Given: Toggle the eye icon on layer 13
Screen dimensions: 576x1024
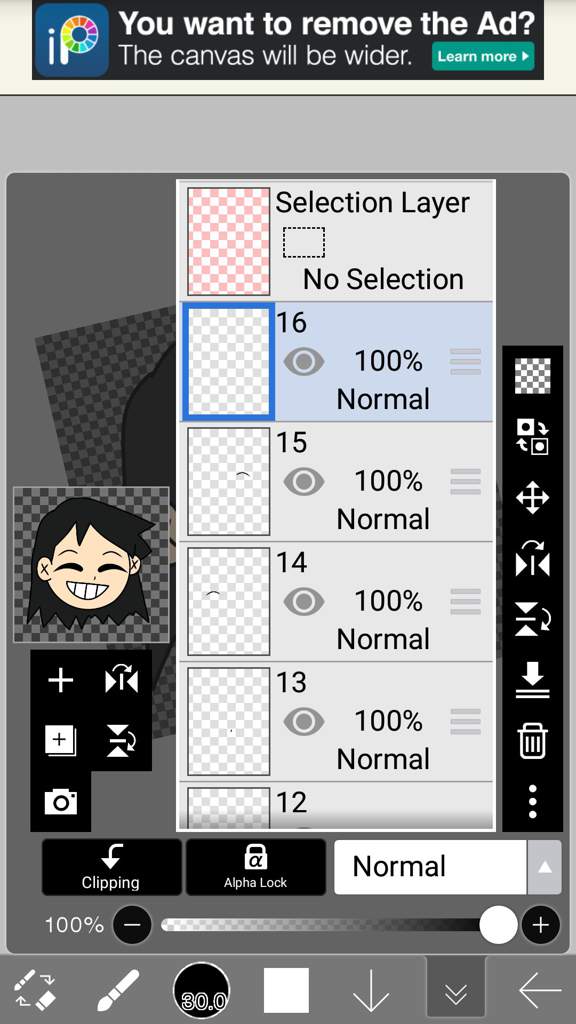Looking at the screenshot, I should click(x=304, y=722).
